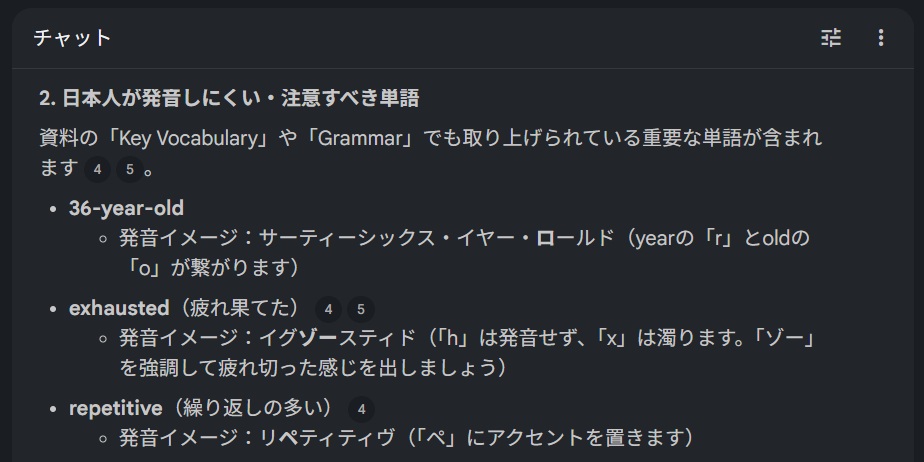924x462 pixels.
Task: Click the translation （疲れ果てた）
Action: [237, 308]
